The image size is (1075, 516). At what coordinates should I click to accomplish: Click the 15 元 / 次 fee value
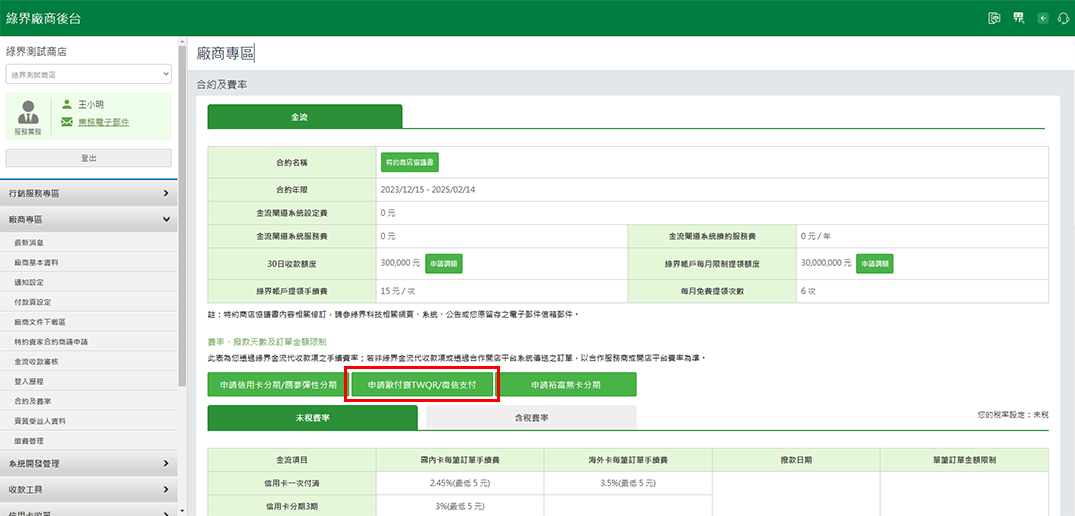coord(398,291)
